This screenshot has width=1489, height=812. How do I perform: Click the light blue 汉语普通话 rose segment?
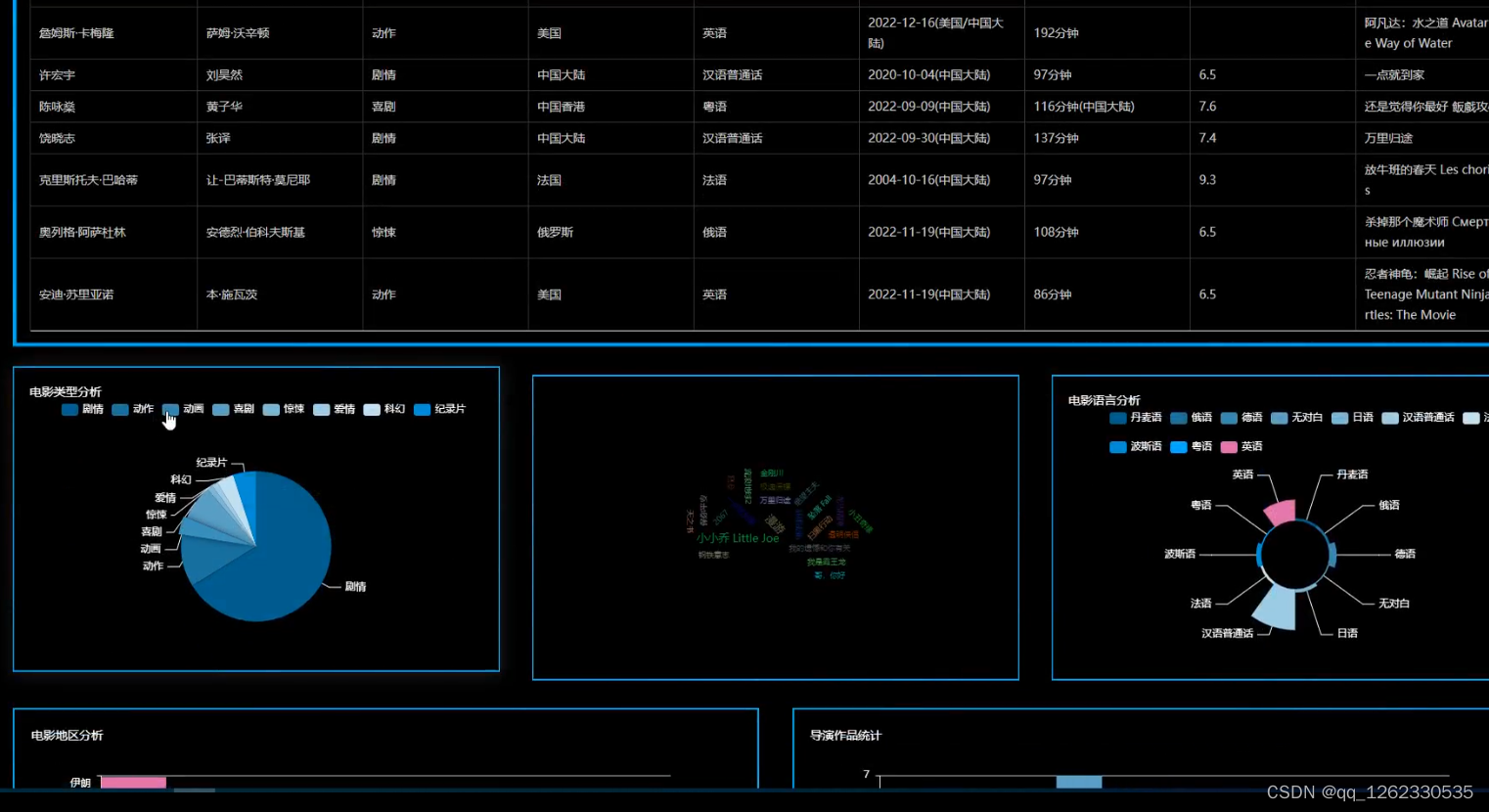pyautogui.click(x=1278, y=608)
